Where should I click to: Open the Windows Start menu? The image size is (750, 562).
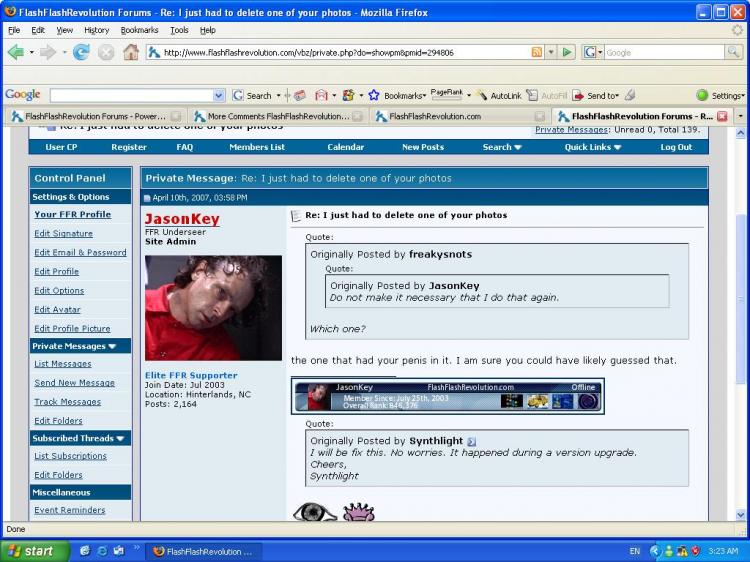[34, 551]
